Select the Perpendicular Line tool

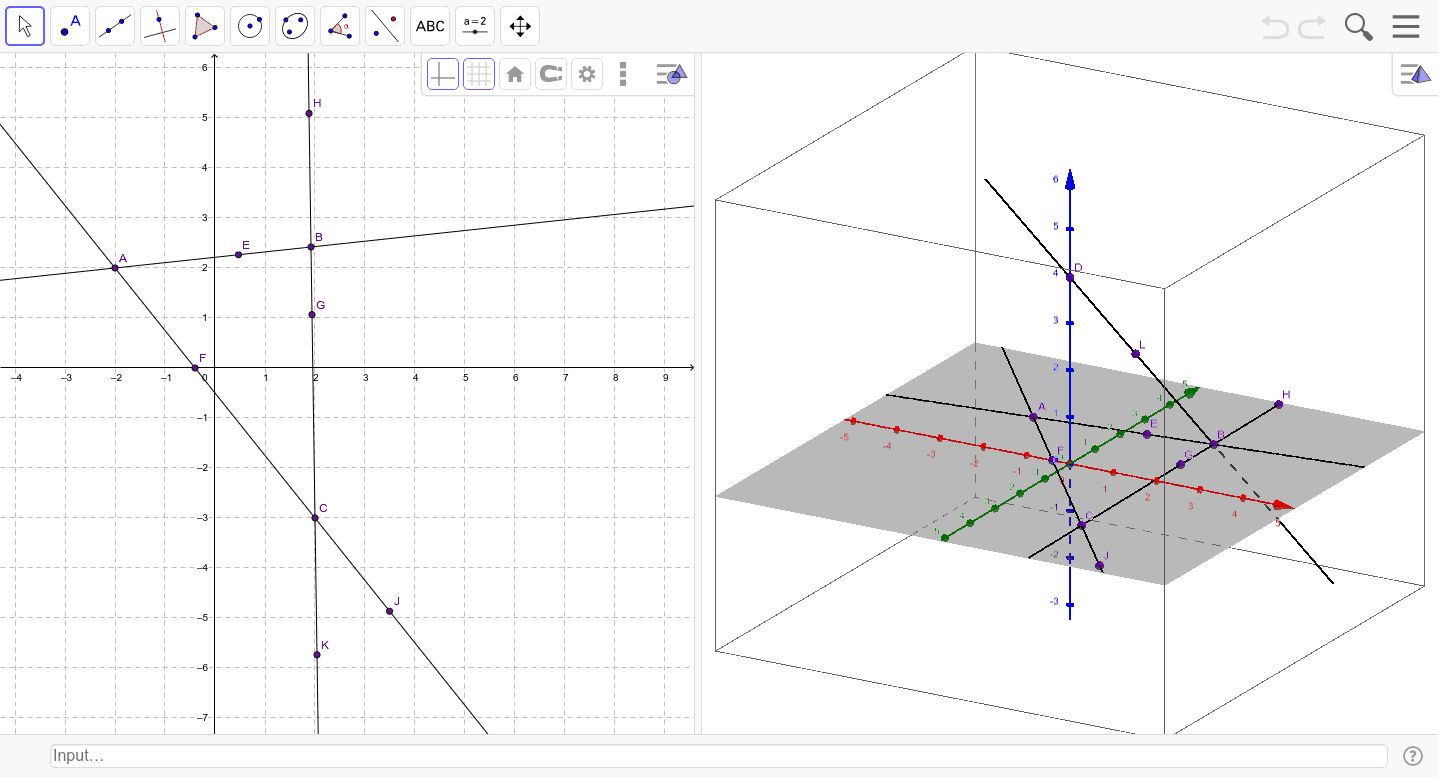coord(160,25)
